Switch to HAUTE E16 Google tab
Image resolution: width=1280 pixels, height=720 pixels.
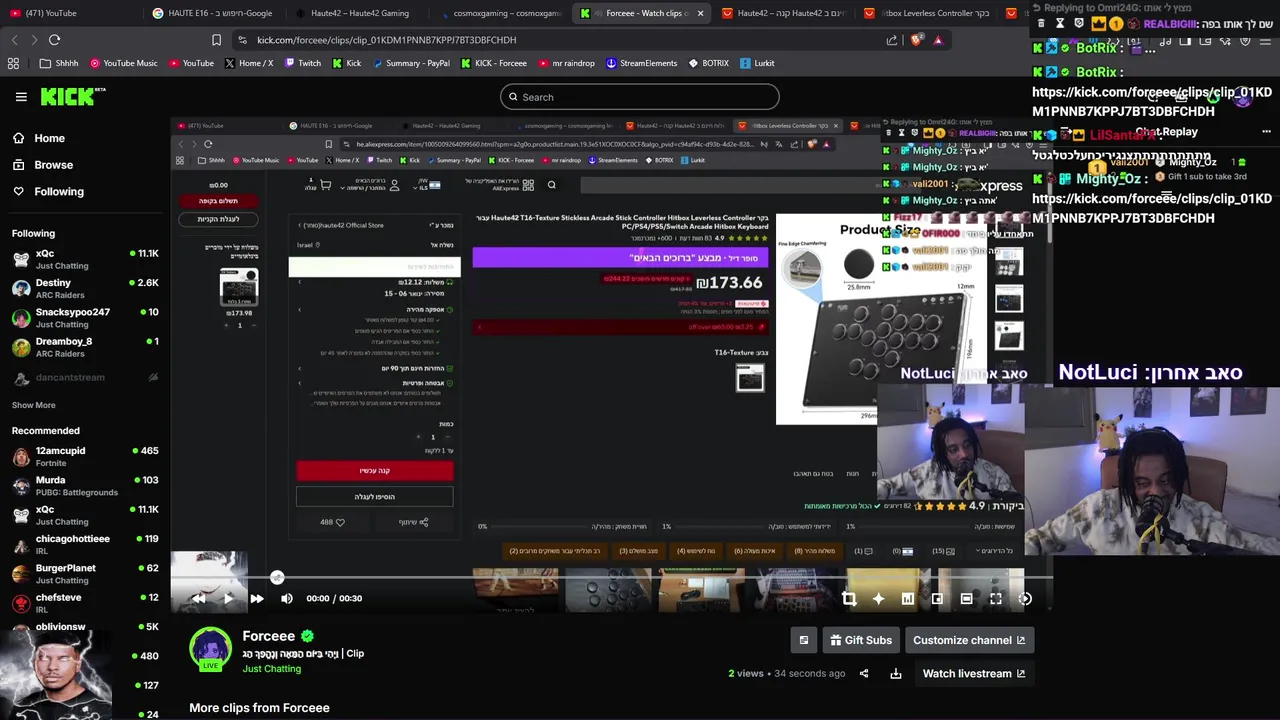213,13
